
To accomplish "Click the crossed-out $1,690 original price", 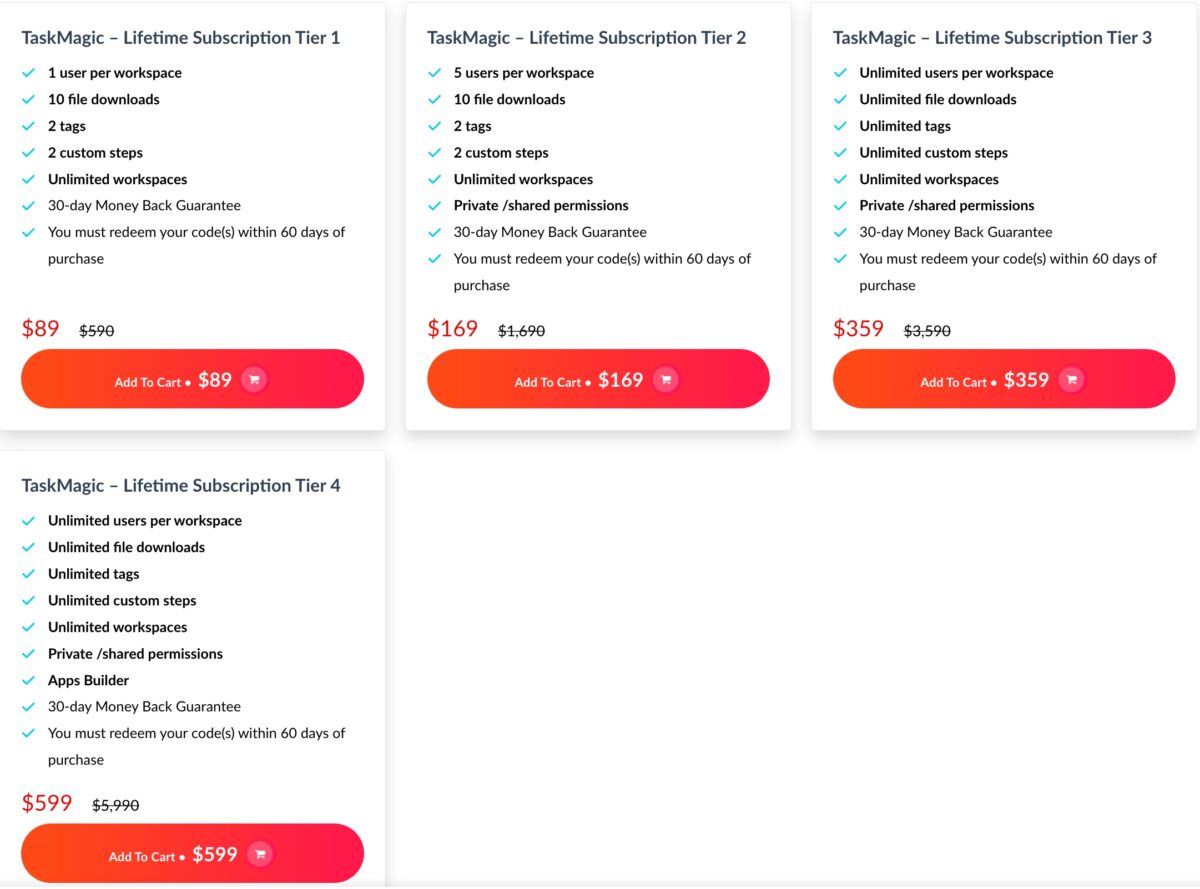I will point(522,331).
